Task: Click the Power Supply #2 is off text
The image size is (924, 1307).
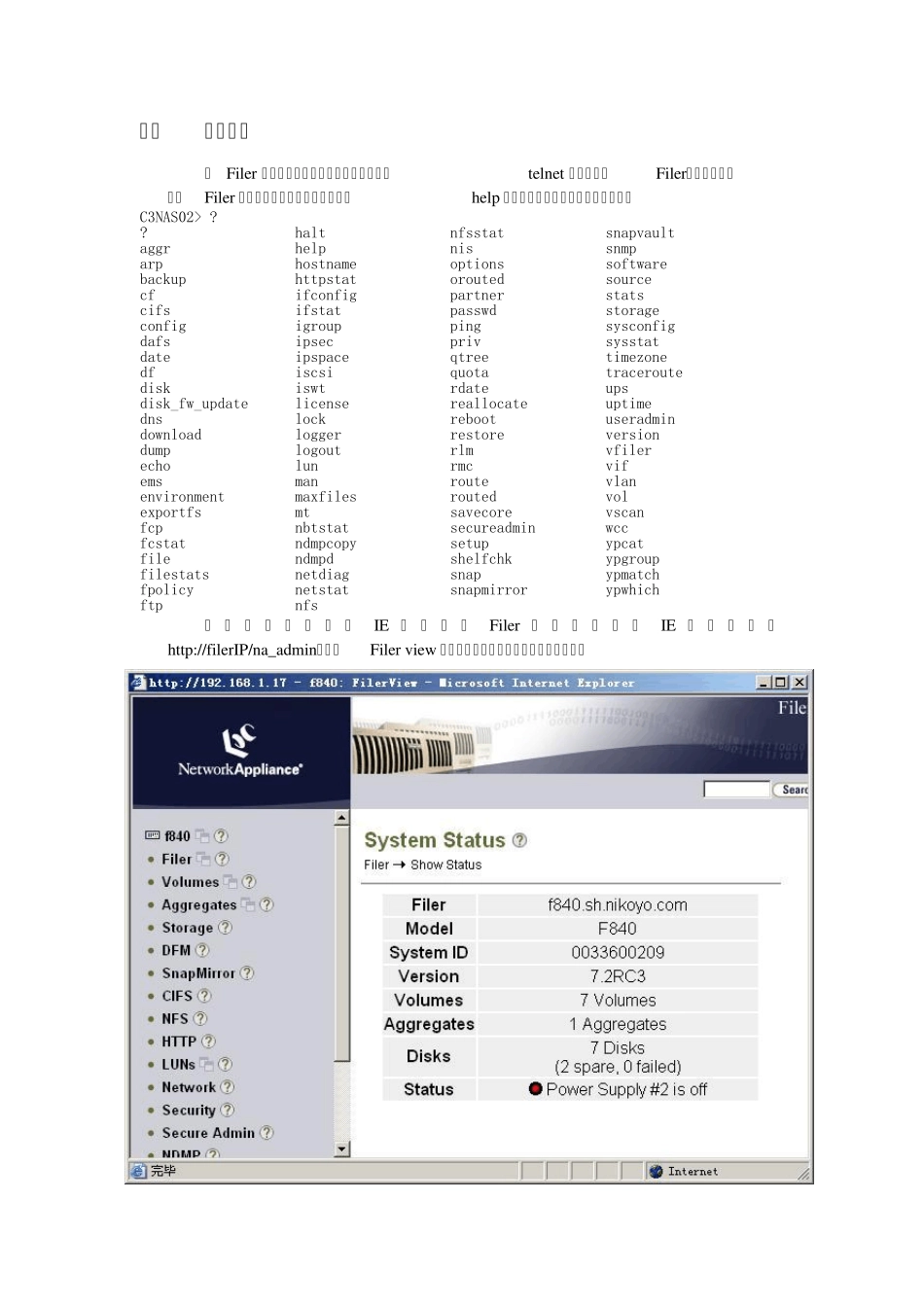Action: tap(626, 1089)
